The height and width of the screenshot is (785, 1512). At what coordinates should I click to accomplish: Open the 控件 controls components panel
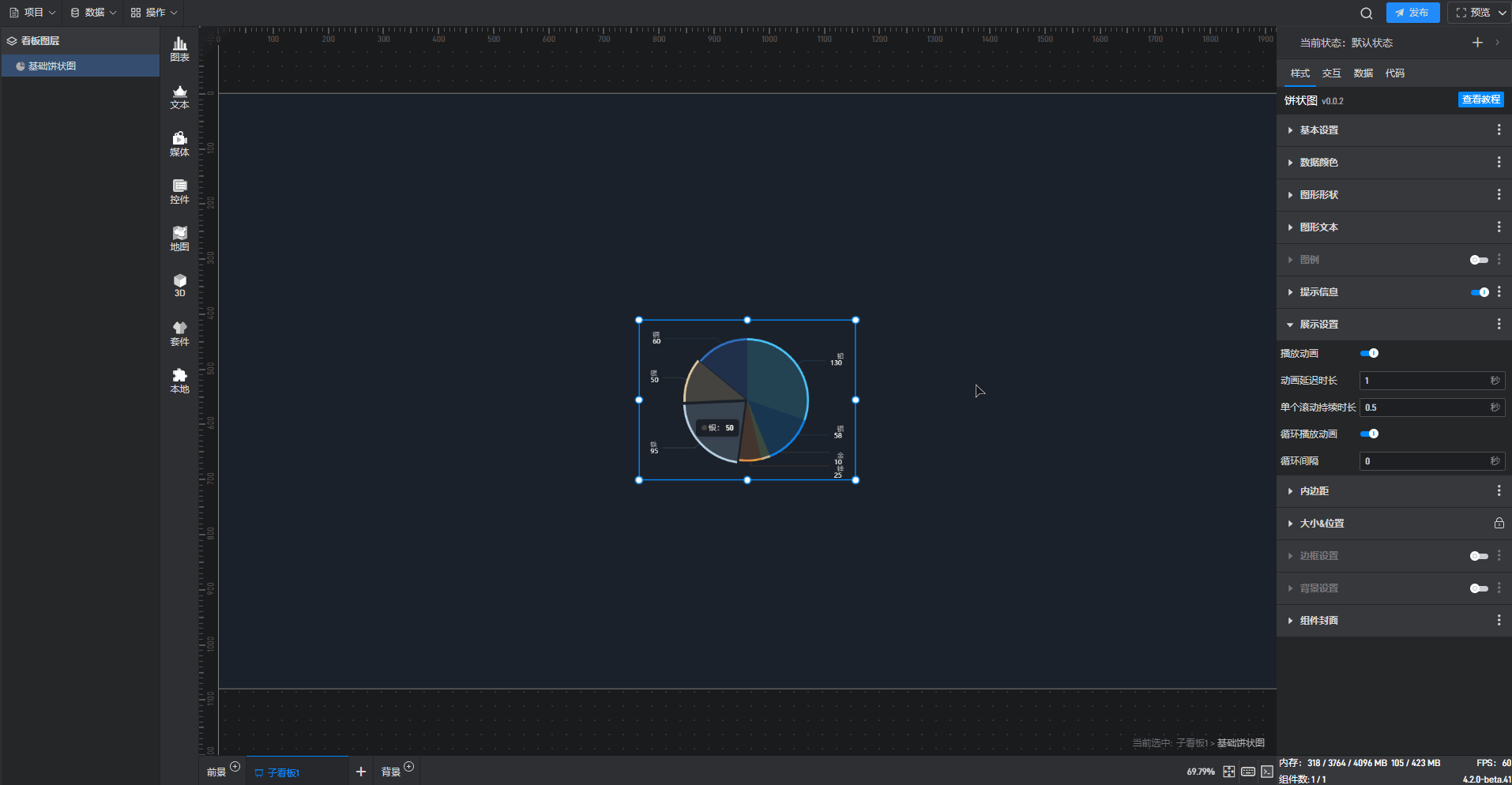tap(179, 192)
